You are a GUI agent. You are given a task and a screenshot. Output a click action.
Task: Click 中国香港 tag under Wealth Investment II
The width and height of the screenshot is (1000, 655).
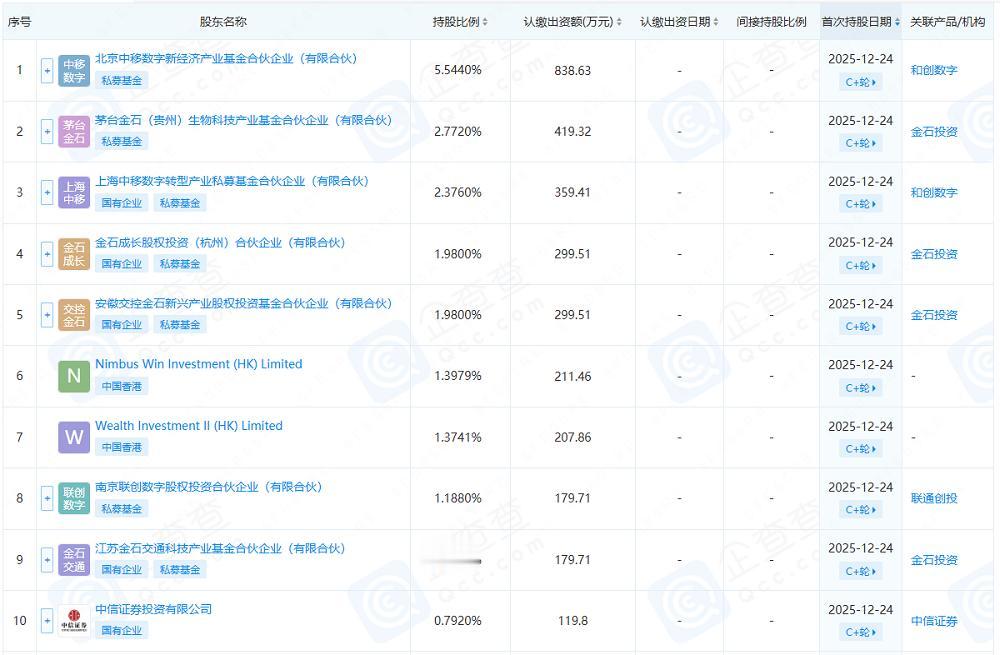[122, 447]
